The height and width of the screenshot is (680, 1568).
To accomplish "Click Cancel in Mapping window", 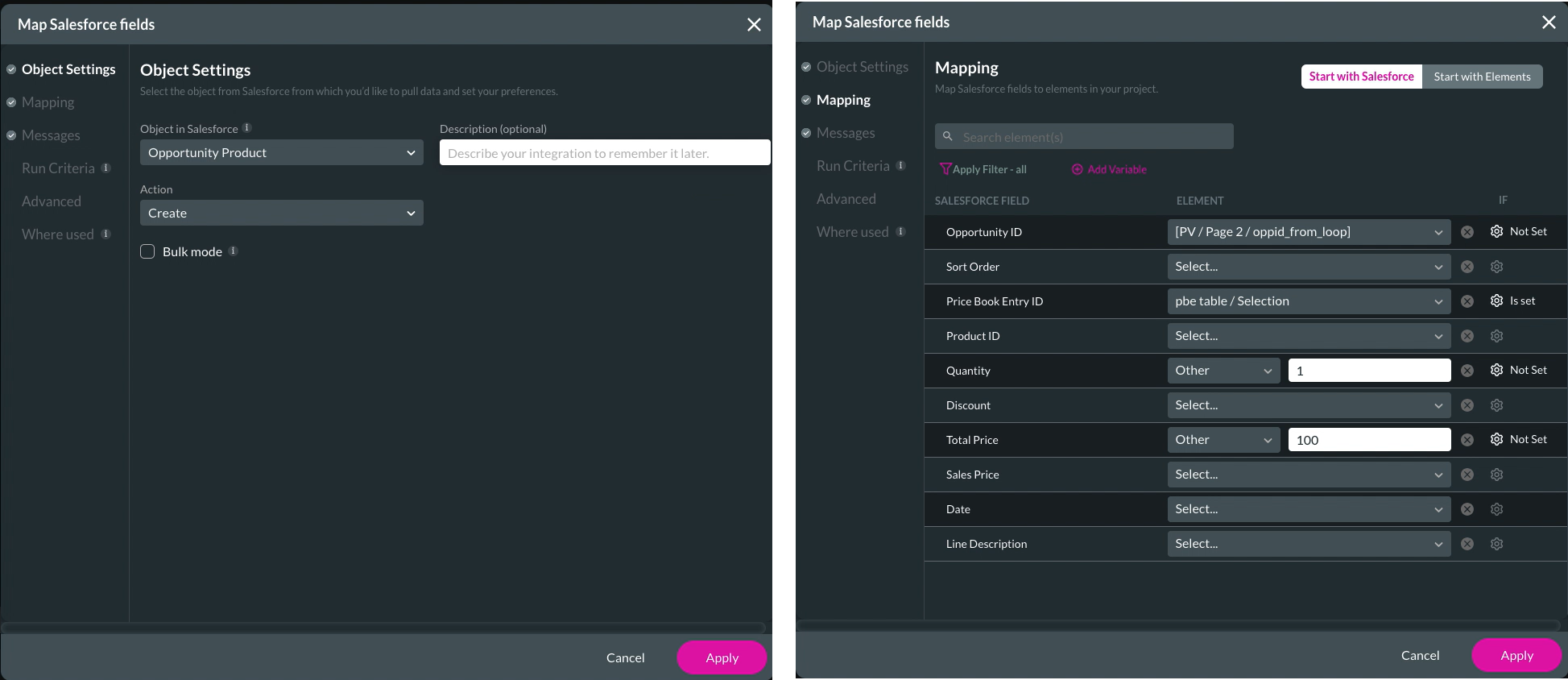I will [1420, 655].
